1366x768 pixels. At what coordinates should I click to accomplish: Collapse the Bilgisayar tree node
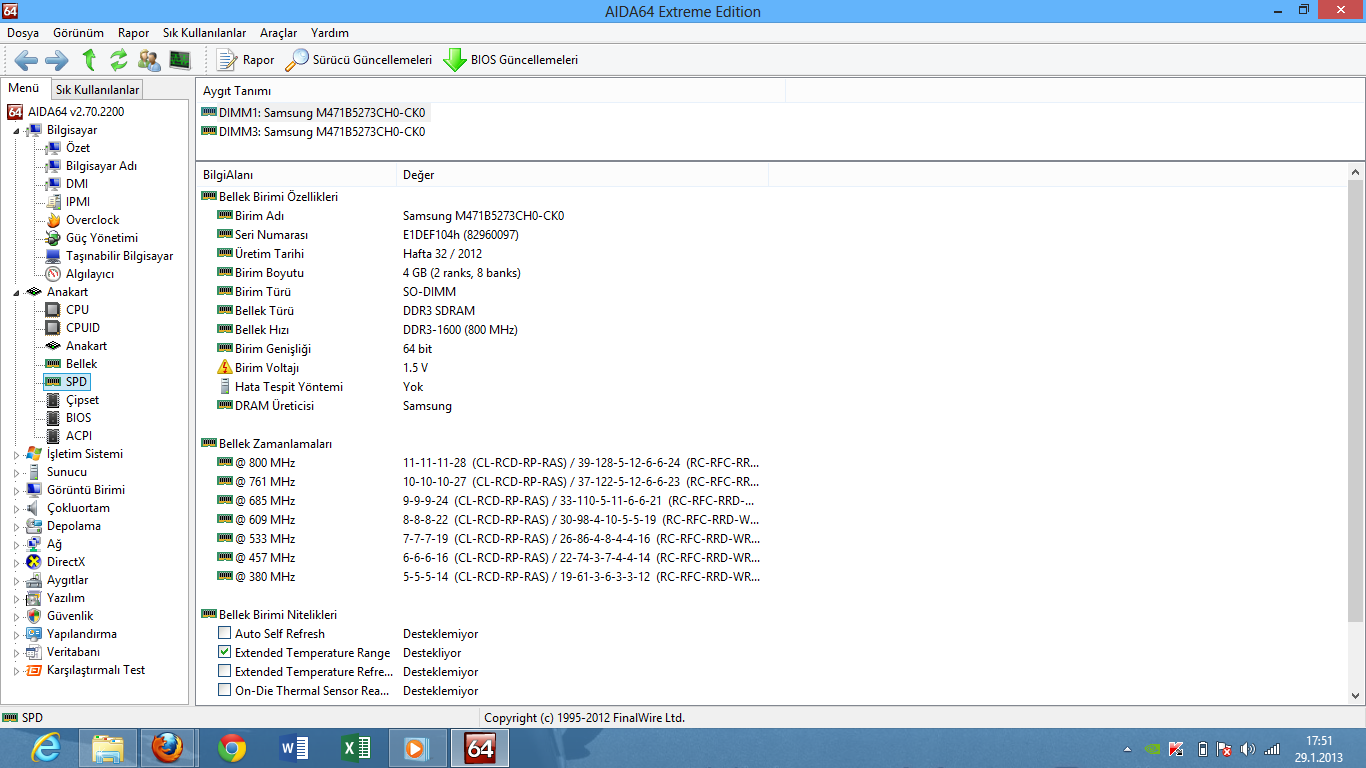point(16,130)
